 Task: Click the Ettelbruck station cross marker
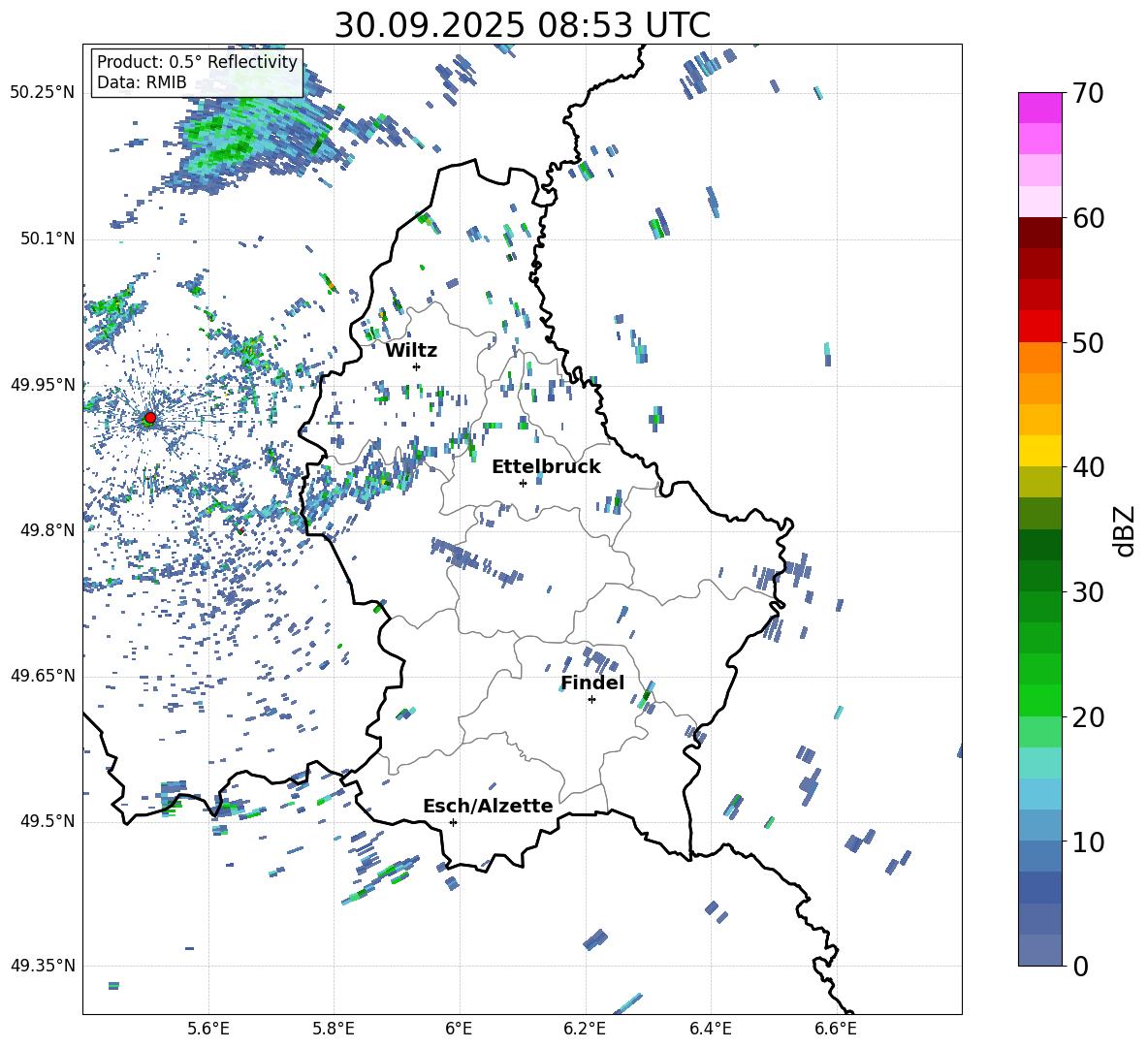pyautogui.click(x=523, y=483)
